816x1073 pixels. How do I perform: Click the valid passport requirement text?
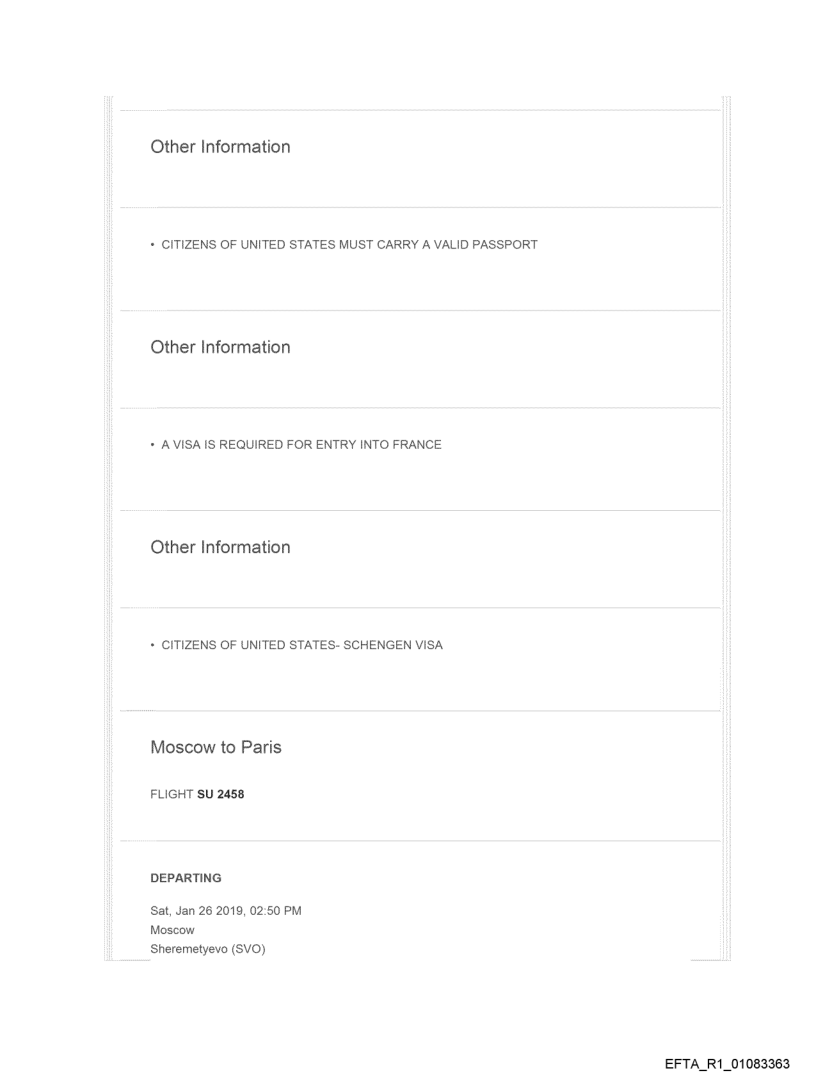coord(349,245)
